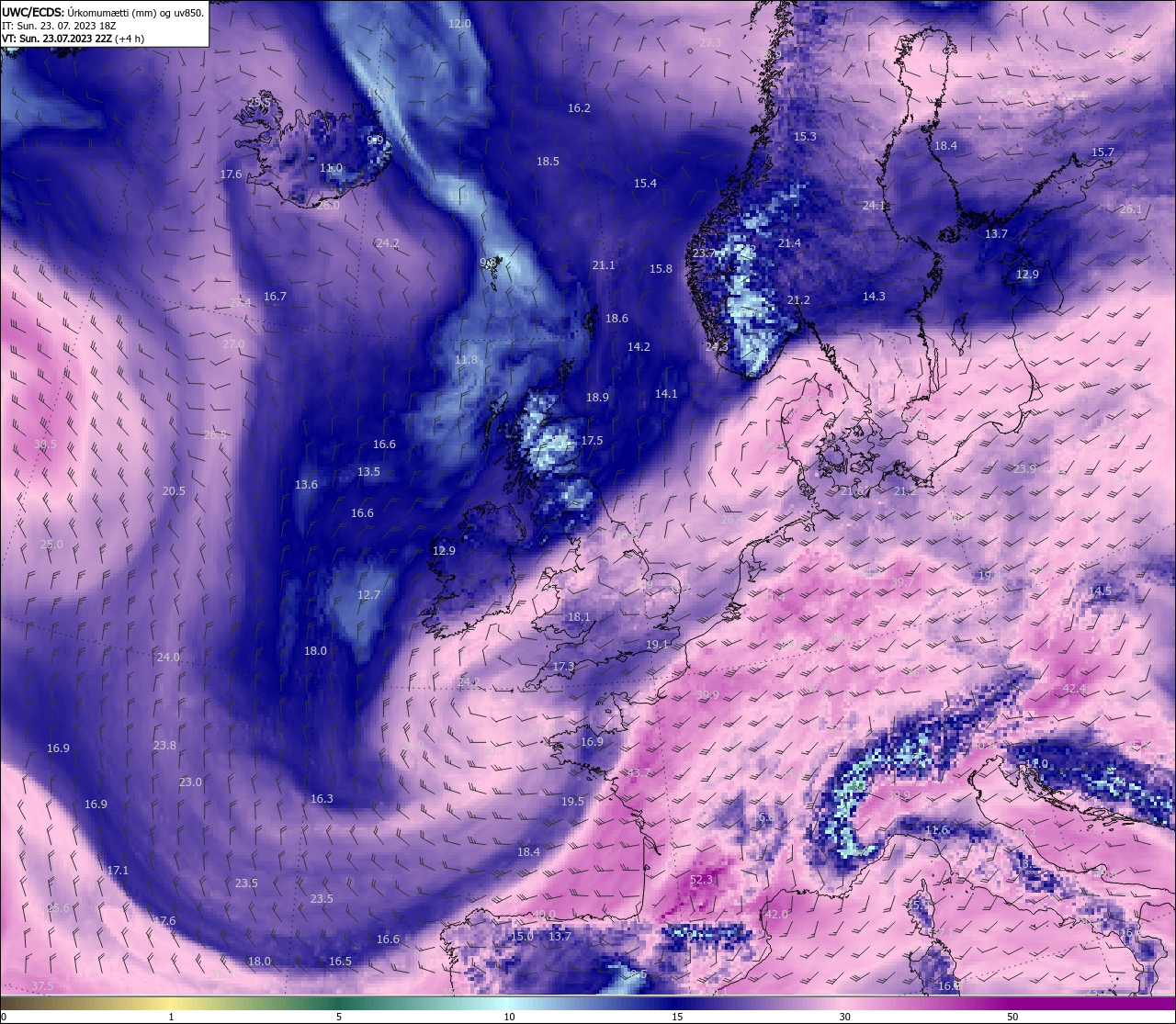Click the 37.5 value at bottom-left corner
The image size is (1176, 1024).
click(x=42, y=985)
